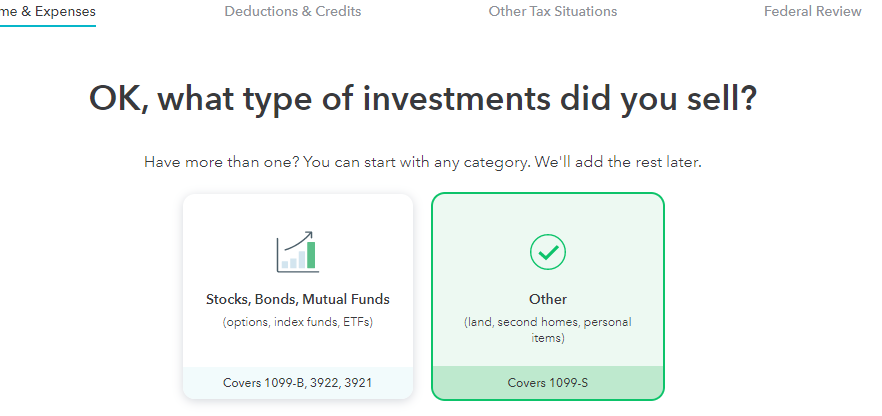Open the Deductions & Credits tab
882x416 pixels.
point(293,12)
